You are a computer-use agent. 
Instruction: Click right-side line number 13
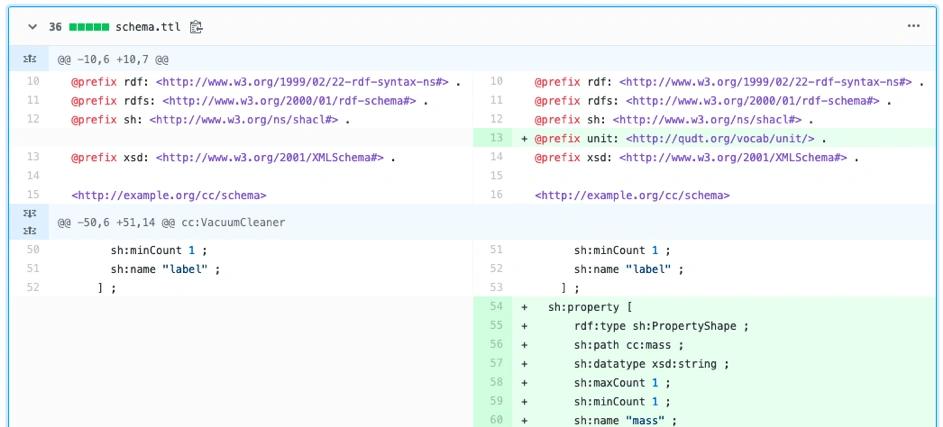pyautogui.click(x=496, y=138)
